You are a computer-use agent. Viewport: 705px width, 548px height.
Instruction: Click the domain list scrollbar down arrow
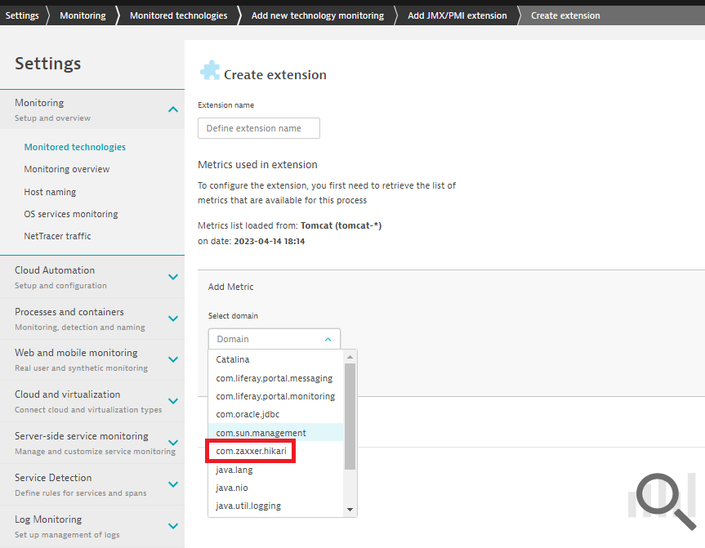(x=350, y=509)
